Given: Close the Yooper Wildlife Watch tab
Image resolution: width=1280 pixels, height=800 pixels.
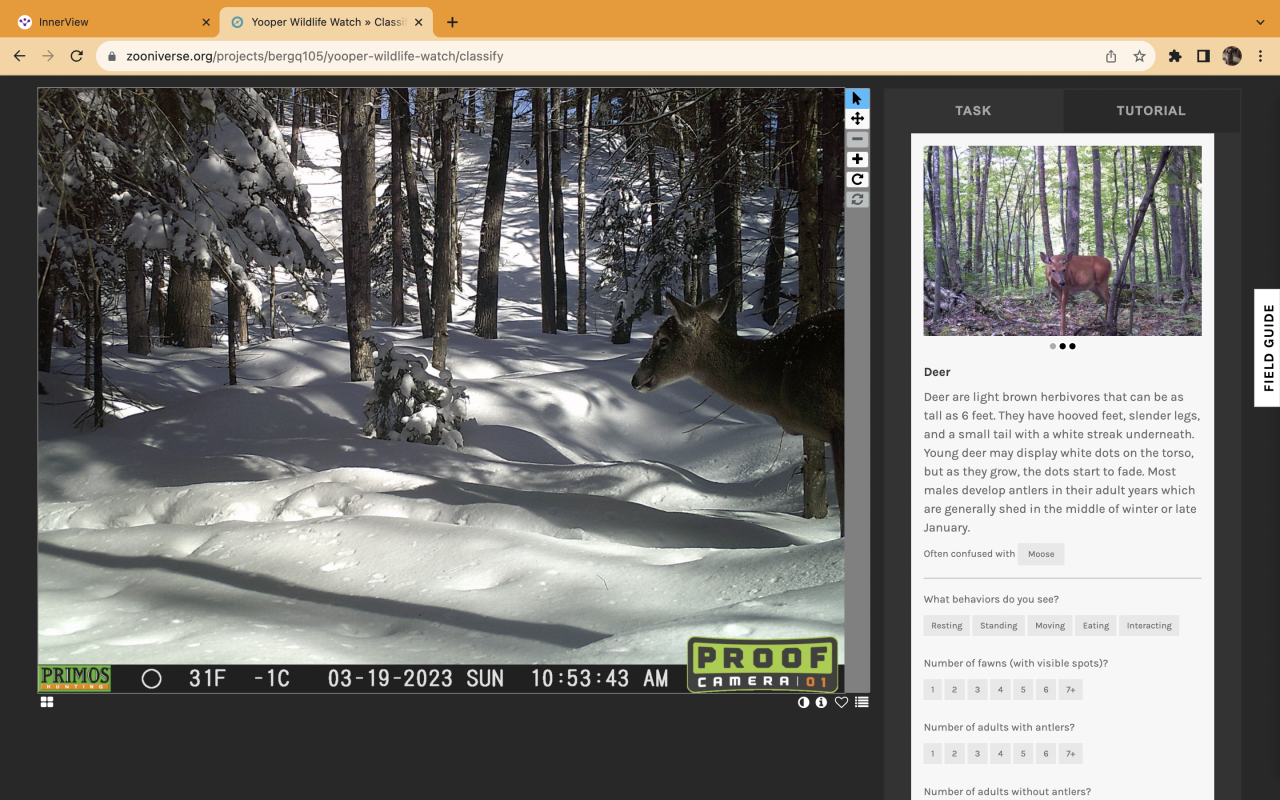Looking at the screenshot, I should pos(419,22).
